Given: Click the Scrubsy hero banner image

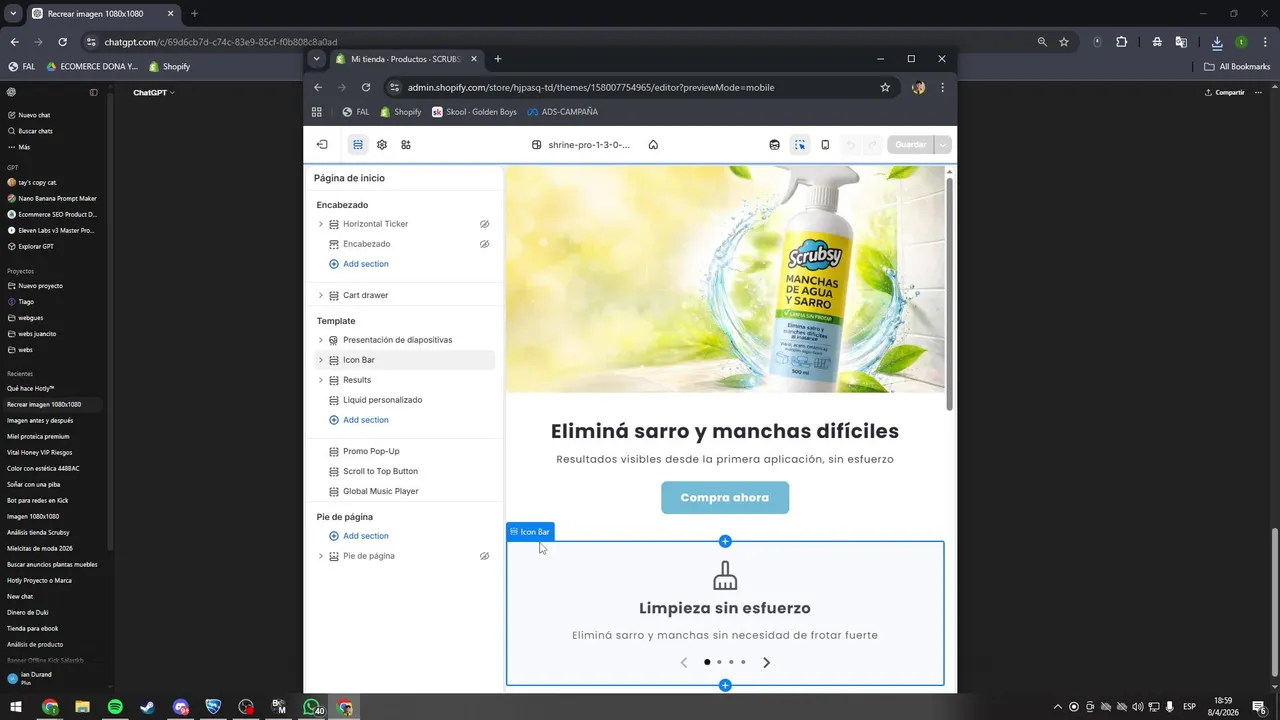Looking at the screenshot, I should (x=725, y=279).
